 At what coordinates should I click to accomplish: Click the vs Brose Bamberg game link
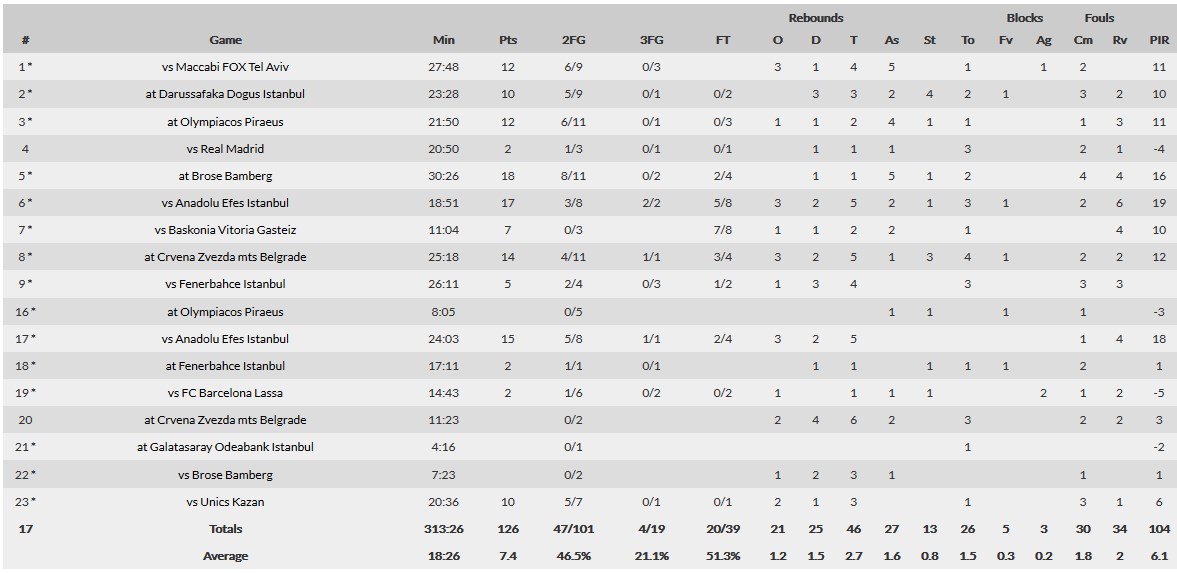(225, 475)
